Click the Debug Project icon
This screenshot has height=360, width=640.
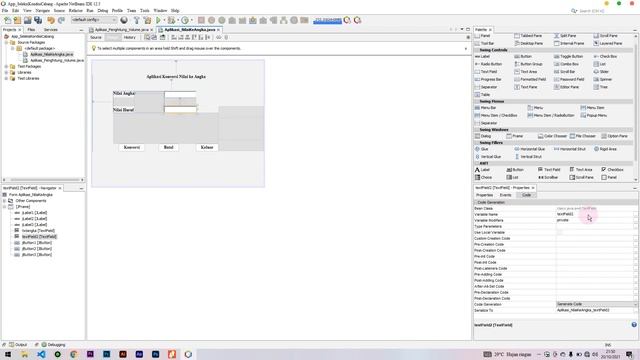click(x=172, y=20)
